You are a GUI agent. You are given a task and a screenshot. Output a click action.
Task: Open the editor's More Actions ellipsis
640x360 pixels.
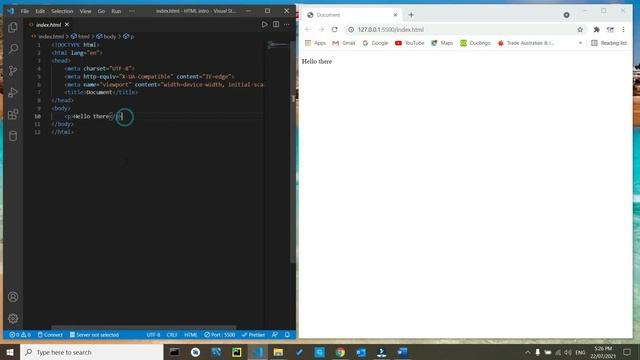tap(287, 24)
